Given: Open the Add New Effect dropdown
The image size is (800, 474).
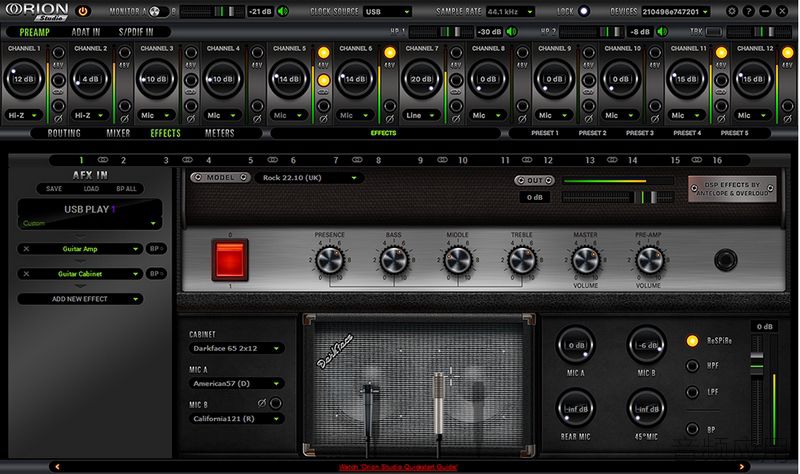Looking at the screenshot, I should pyautogui.click(x=80, y=299).
